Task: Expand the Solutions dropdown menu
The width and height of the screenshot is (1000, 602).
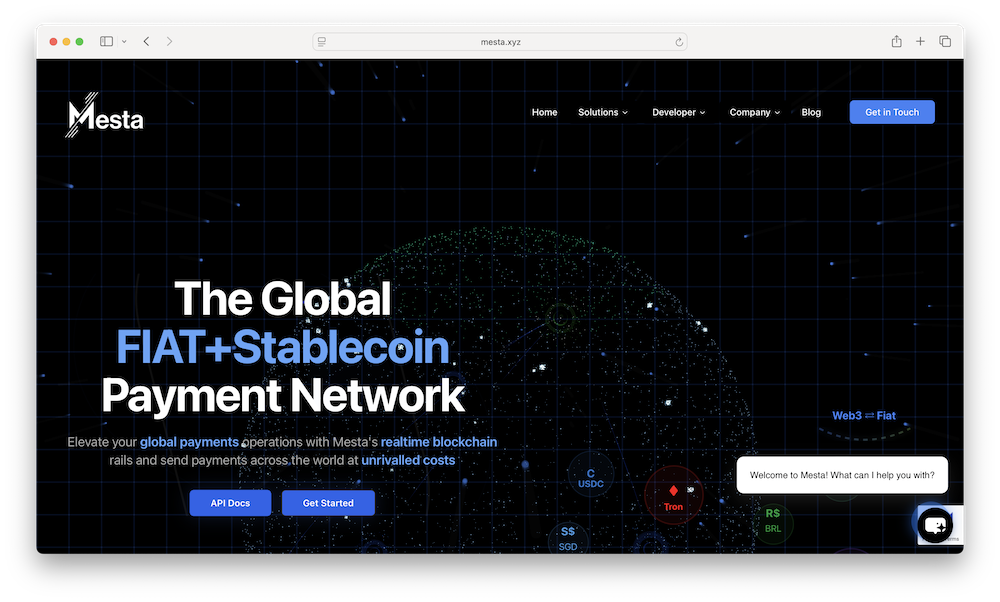Action: click(x=603, y=112)
